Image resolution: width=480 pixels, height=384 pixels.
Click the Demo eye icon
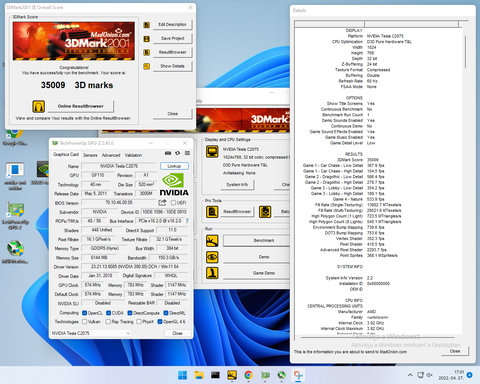click(x=212, y=257)
